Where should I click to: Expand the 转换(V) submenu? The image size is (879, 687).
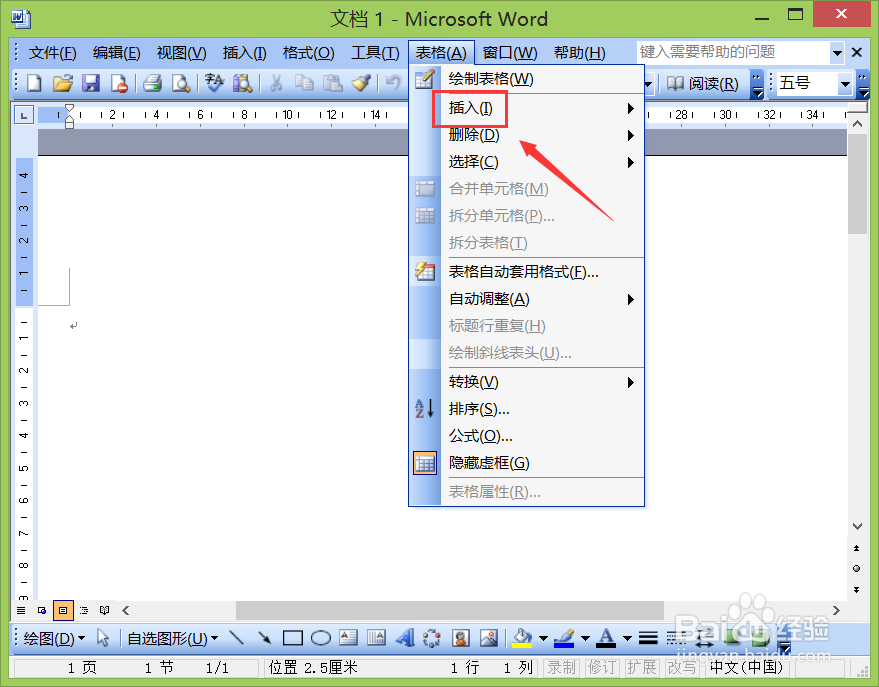pyautogui.click(x=542, y=382)
